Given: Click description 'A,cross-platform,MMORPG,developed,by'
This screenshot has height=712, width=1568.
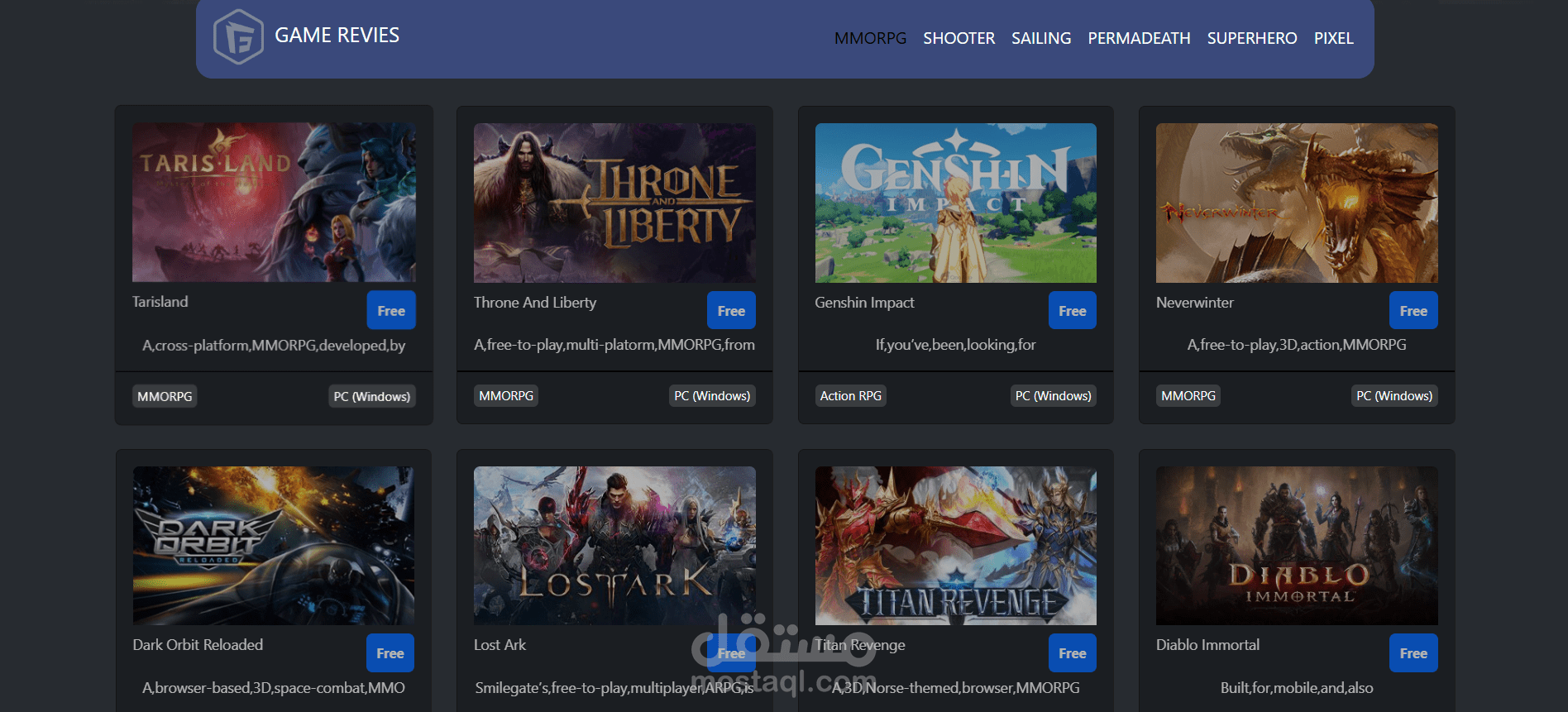Looking at the screenshot, I should coord(274,346).
